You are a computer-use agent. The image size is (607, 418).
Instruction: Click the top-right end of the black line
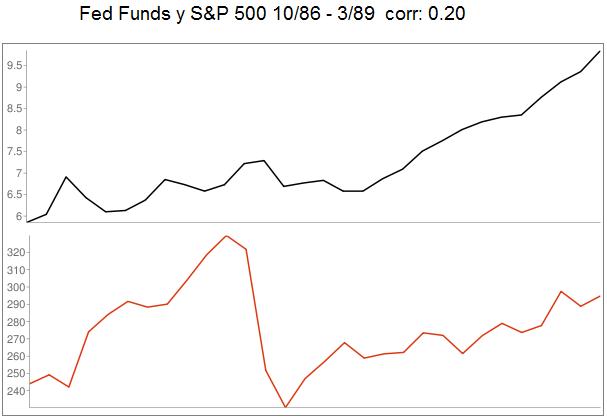[x=599, y=51]
